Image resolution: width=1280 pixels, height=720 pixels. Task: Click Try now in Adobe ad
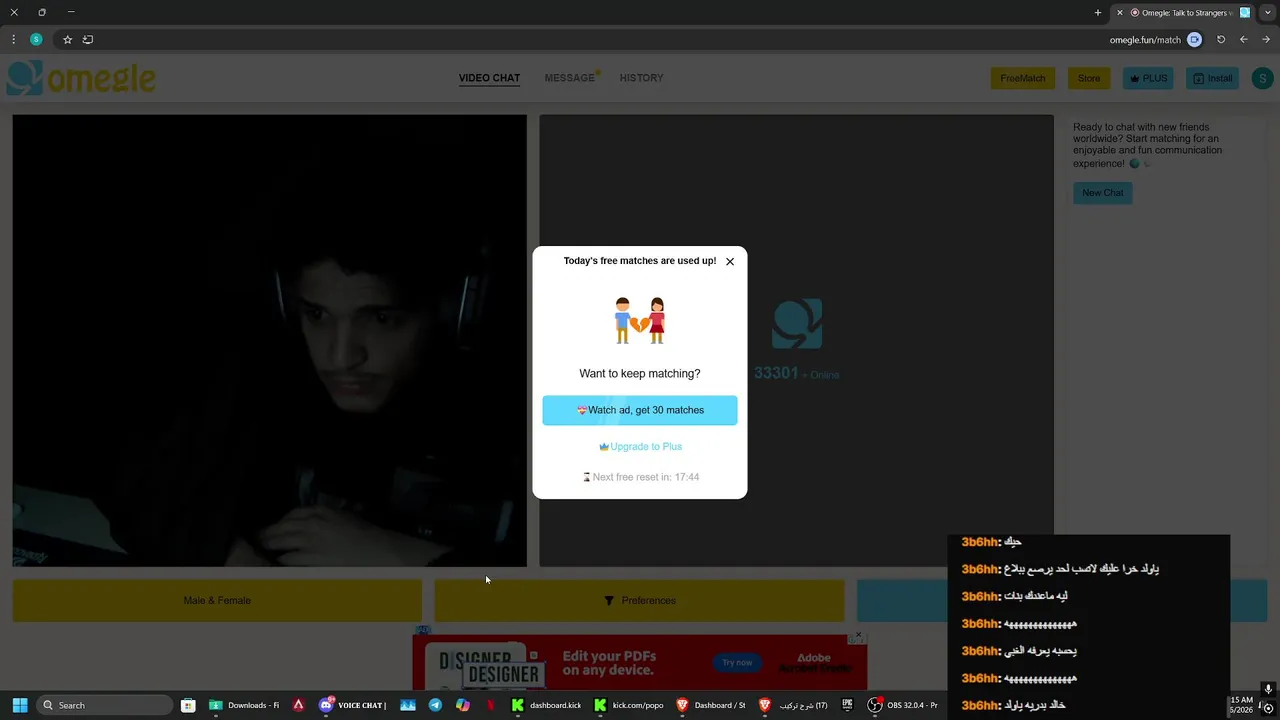tap(737, 662)
